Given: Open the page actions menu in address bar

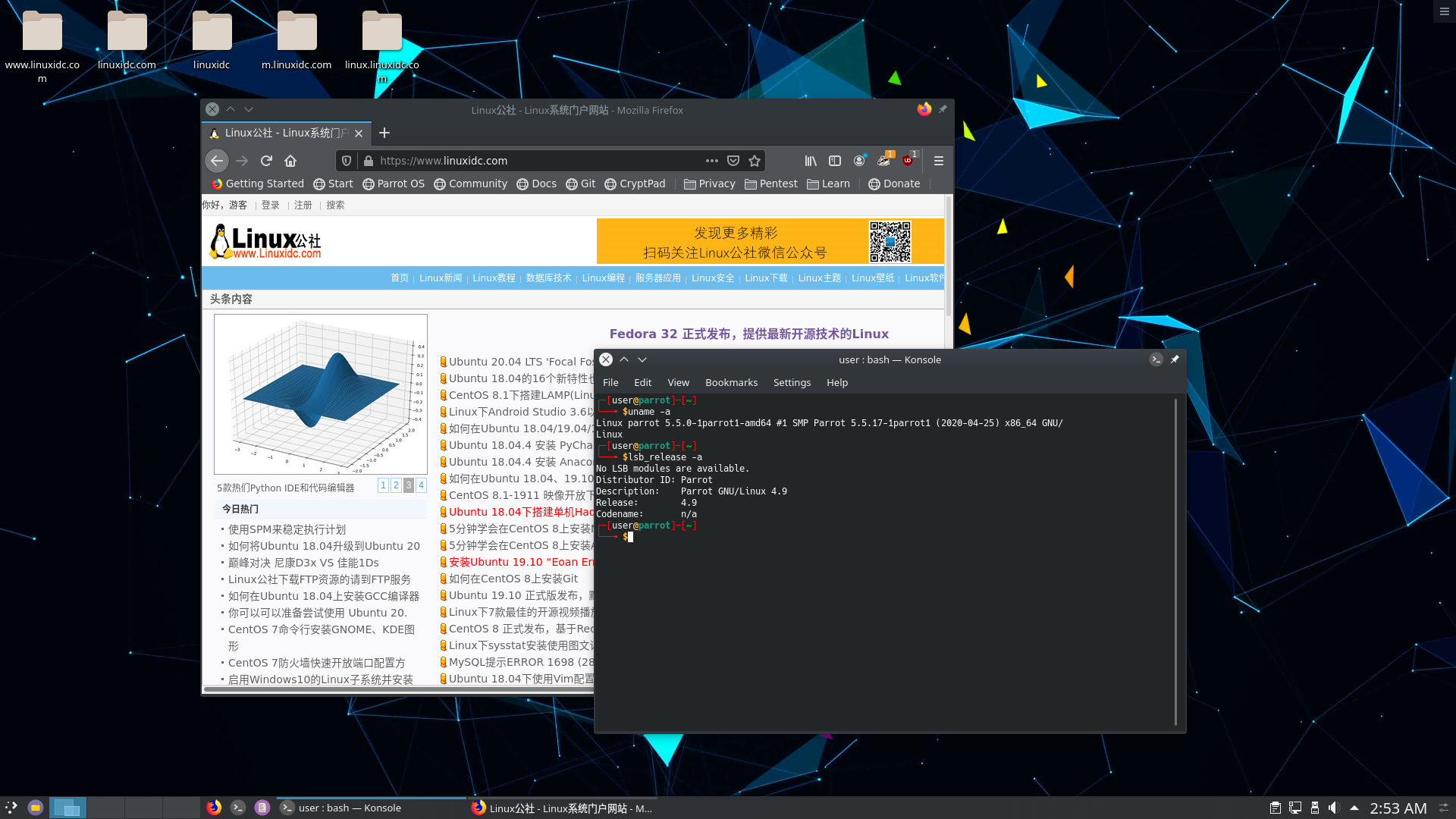Looking at the screenshot, I should click(712, 161).
